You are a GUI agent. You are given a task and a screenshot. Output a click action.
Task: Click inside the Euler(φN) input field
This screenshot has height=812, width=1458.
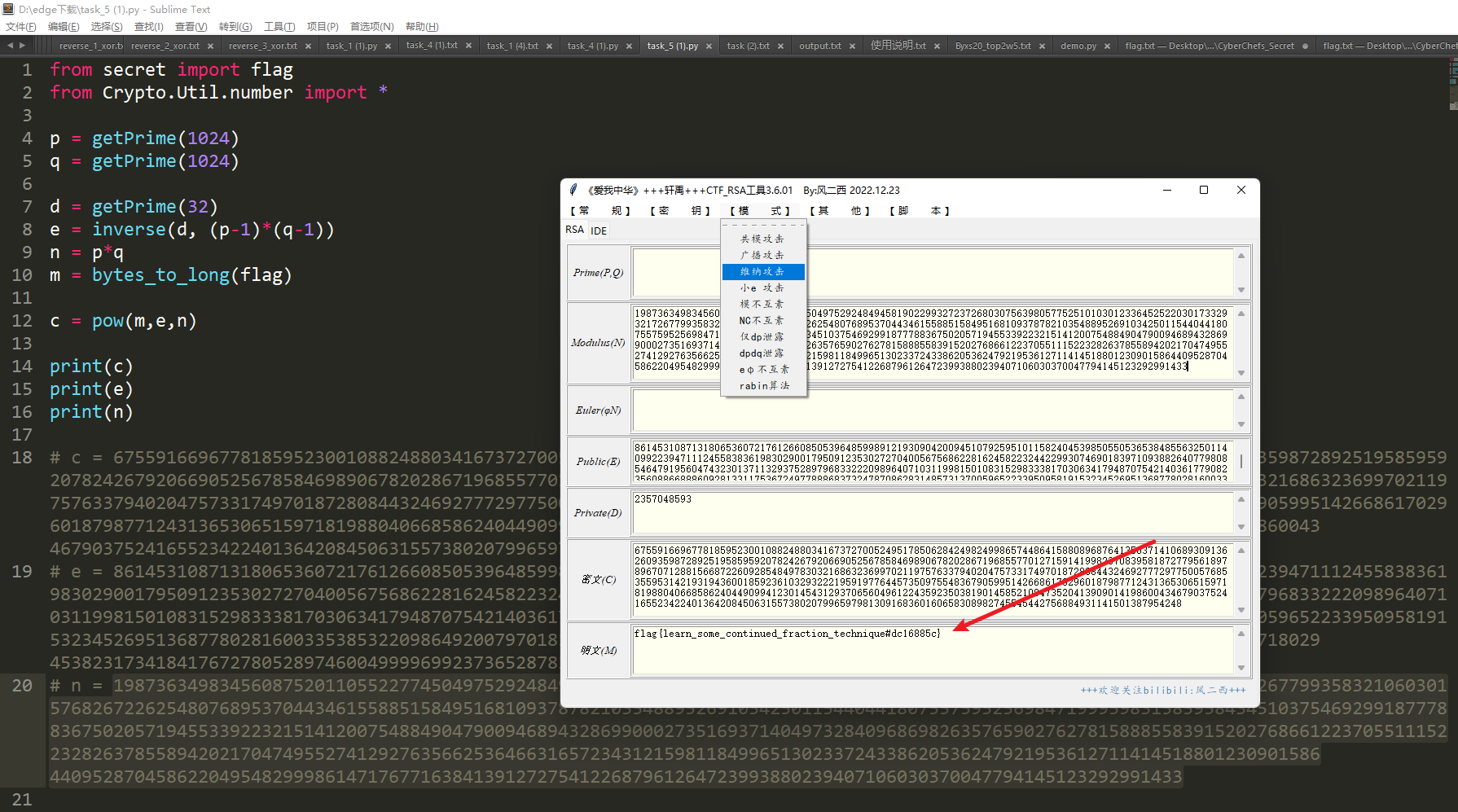933,410
